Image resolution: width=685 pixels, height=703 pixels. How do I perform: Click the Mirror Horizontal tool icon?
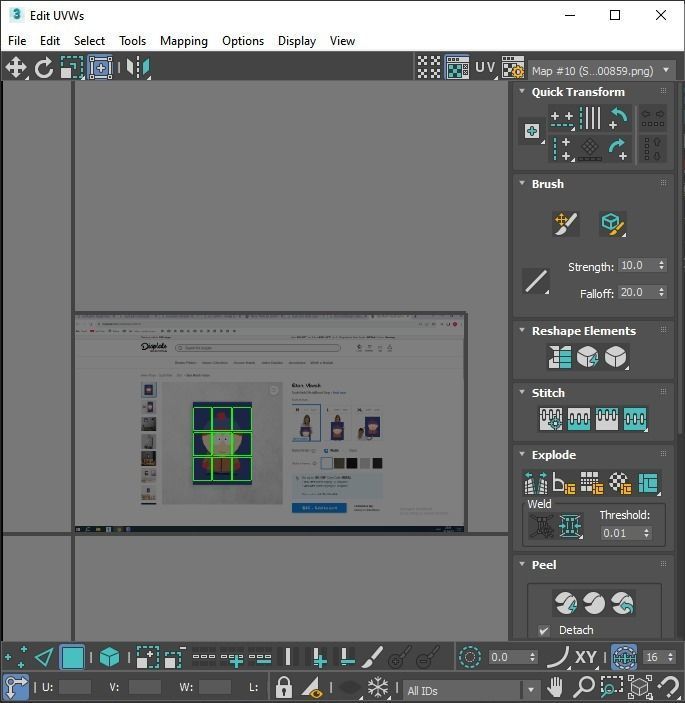[138, 68]
